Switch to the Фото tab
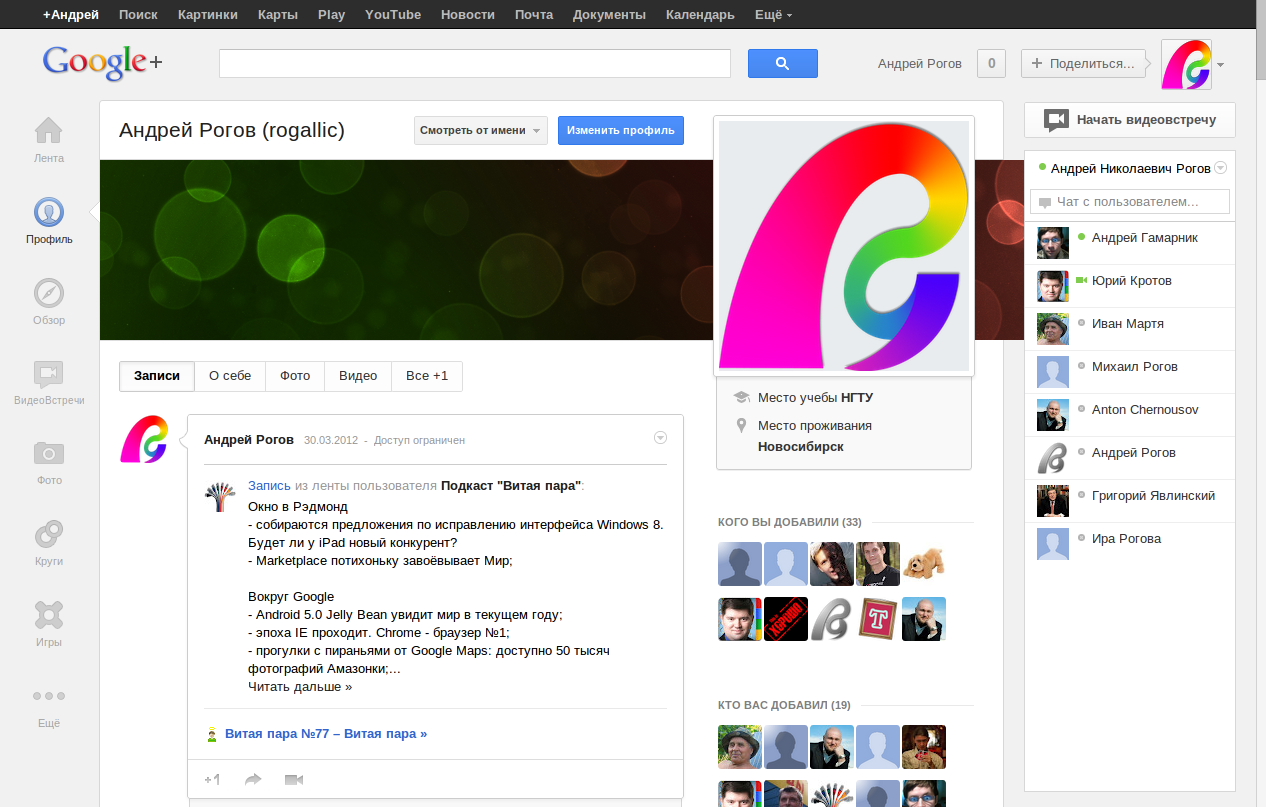This screenshot has width=1266, height=807. (295, 376)
